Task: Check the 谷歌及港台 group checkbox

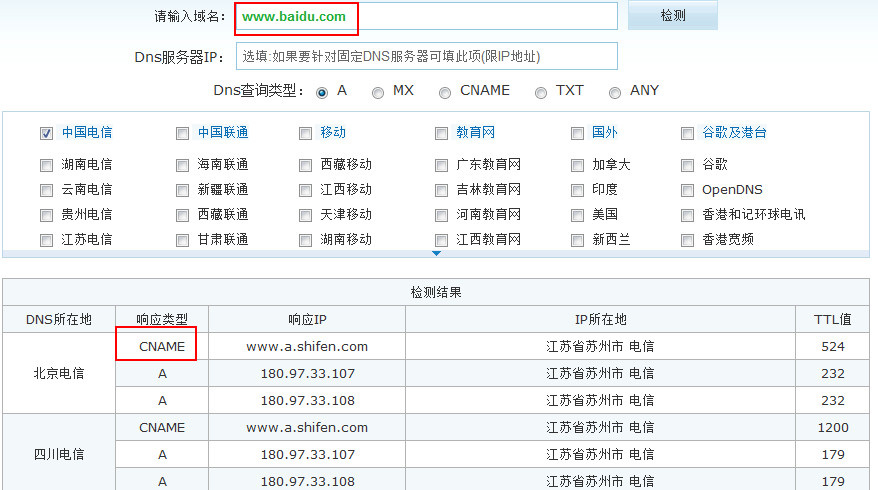Action: coord(688,133)
